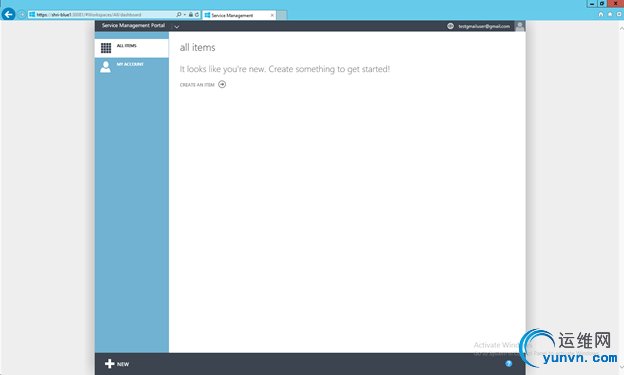Click the My Account person icon
The width and height of the screenshot is (624, 375).
click(x=105, y=66)
